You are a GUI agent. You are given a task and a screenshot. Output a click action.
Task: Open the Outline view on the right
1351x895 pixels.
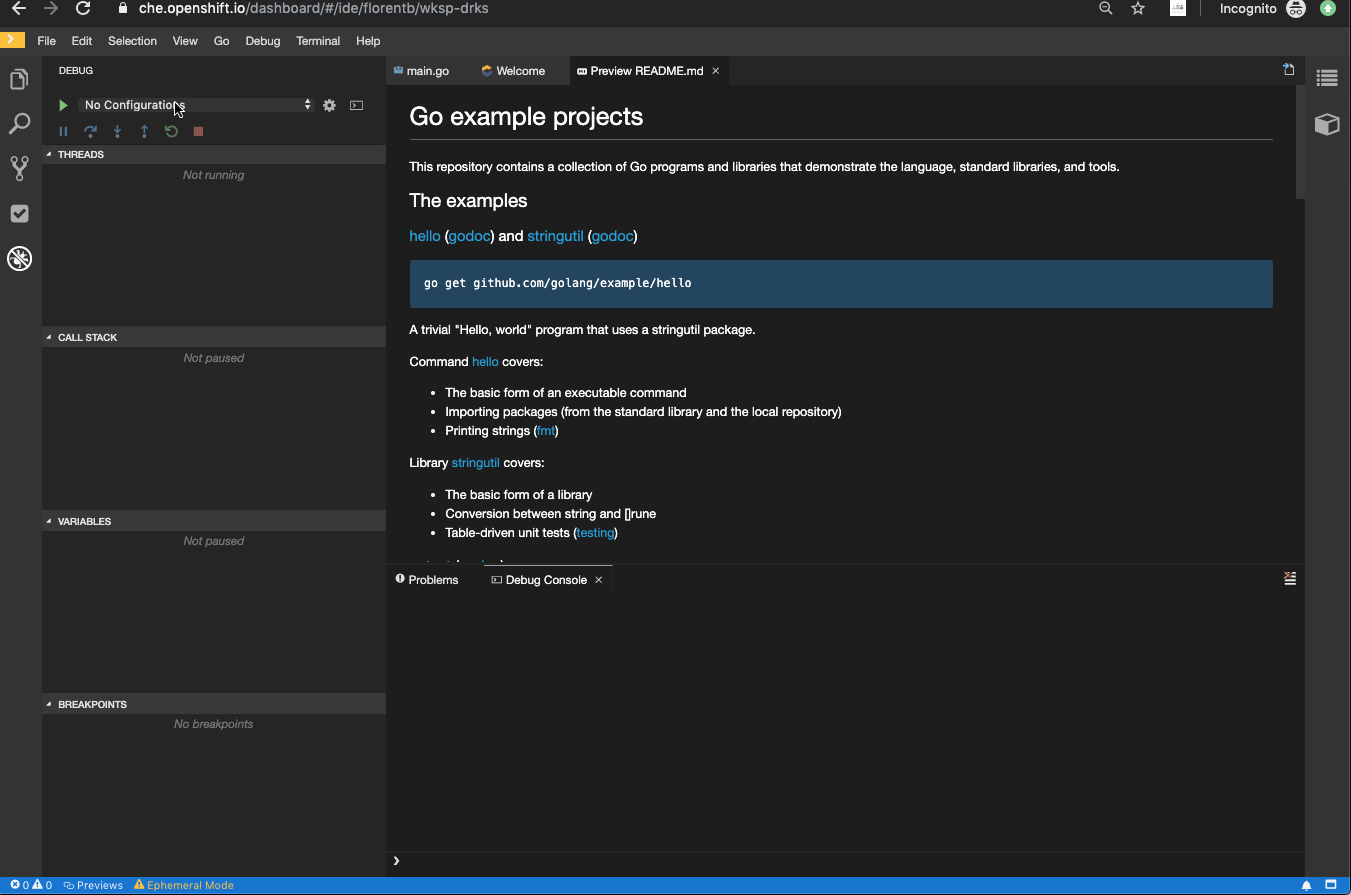(x=1327, y=78)
